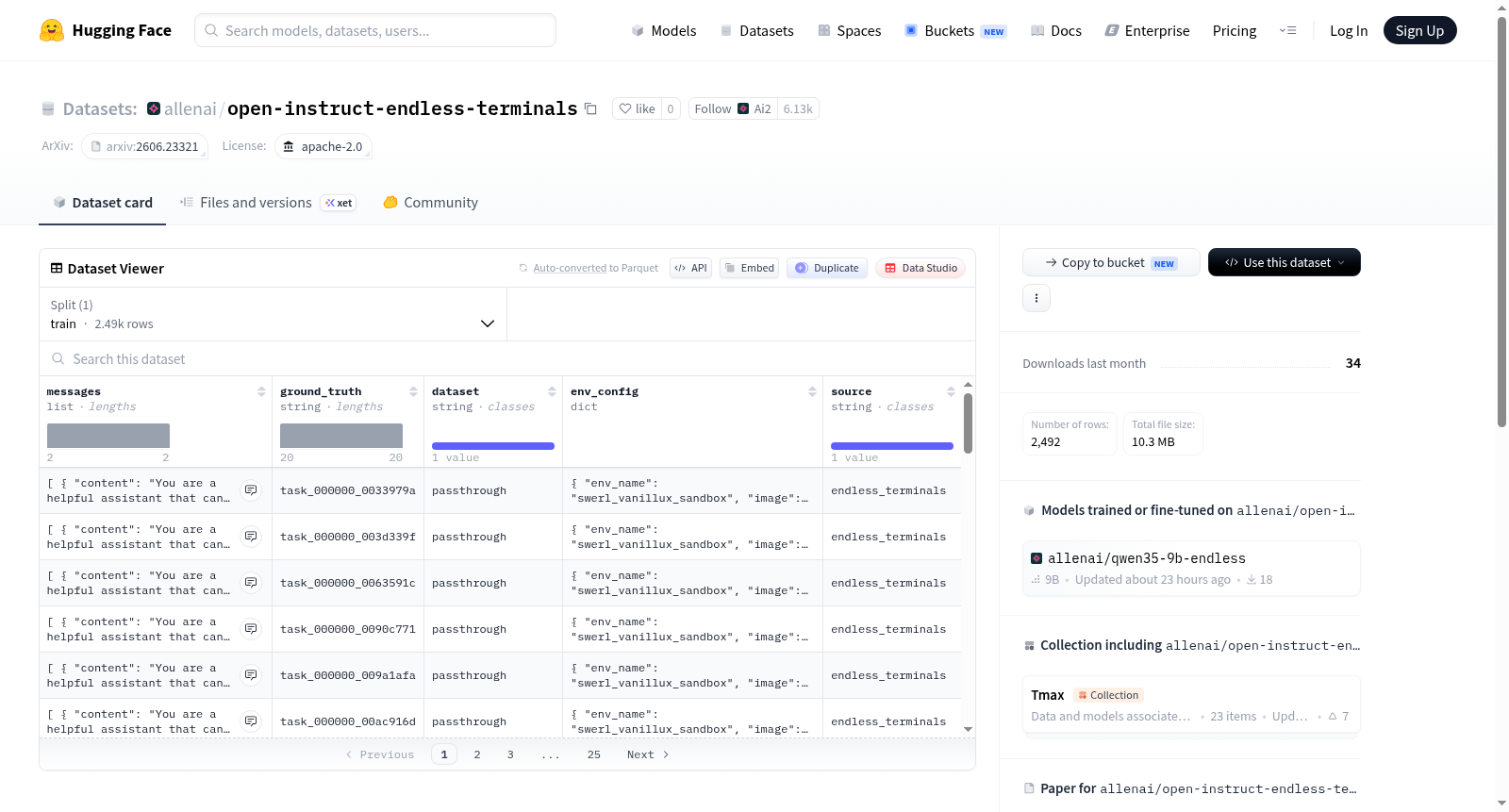This screenshot has height=812, width=1509.
Task: Focus the Search this dataset field
Action: [x=507, y=358]
